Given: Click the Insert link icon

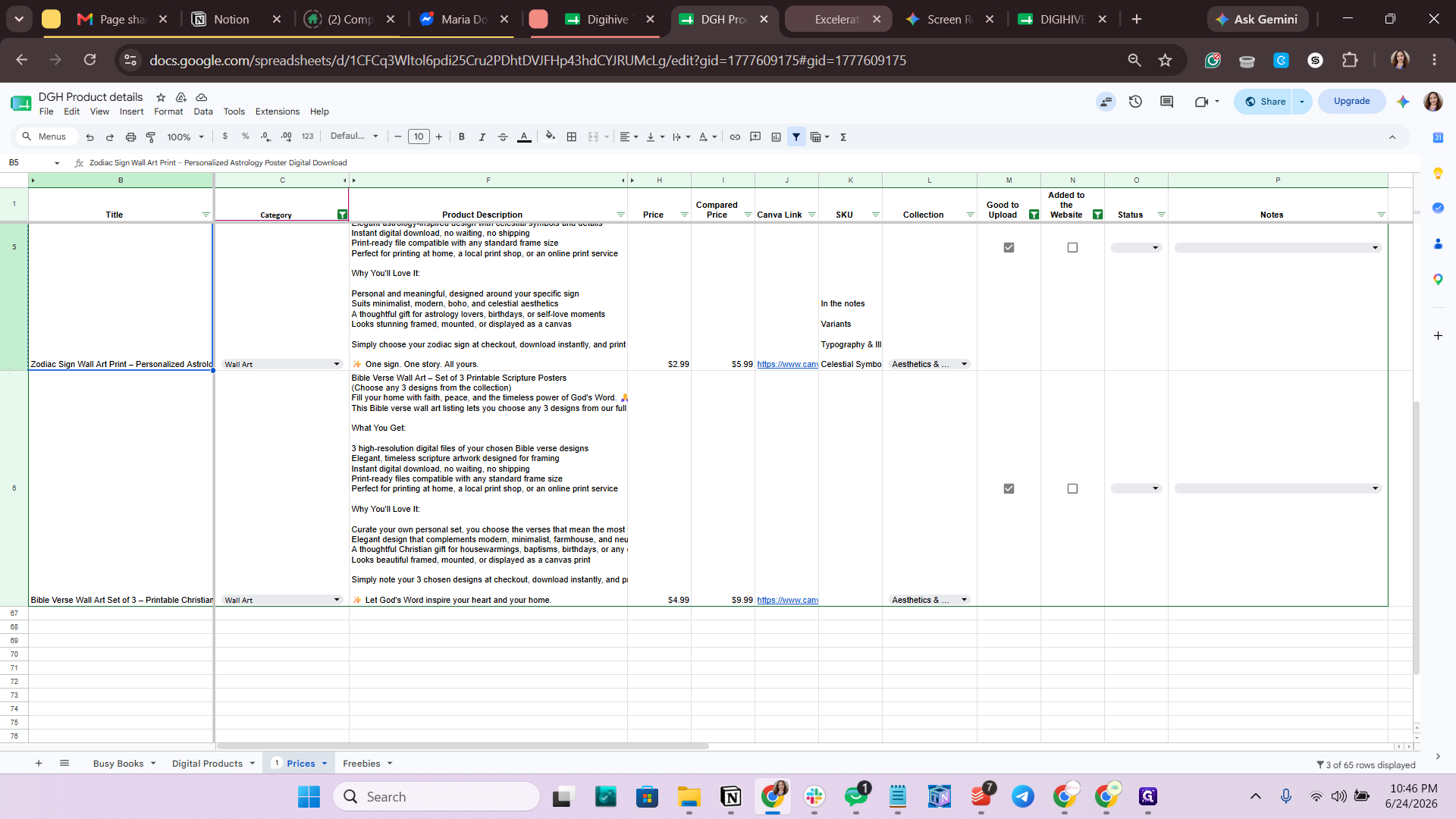Looking at the screenshot, I should [735, 136].
